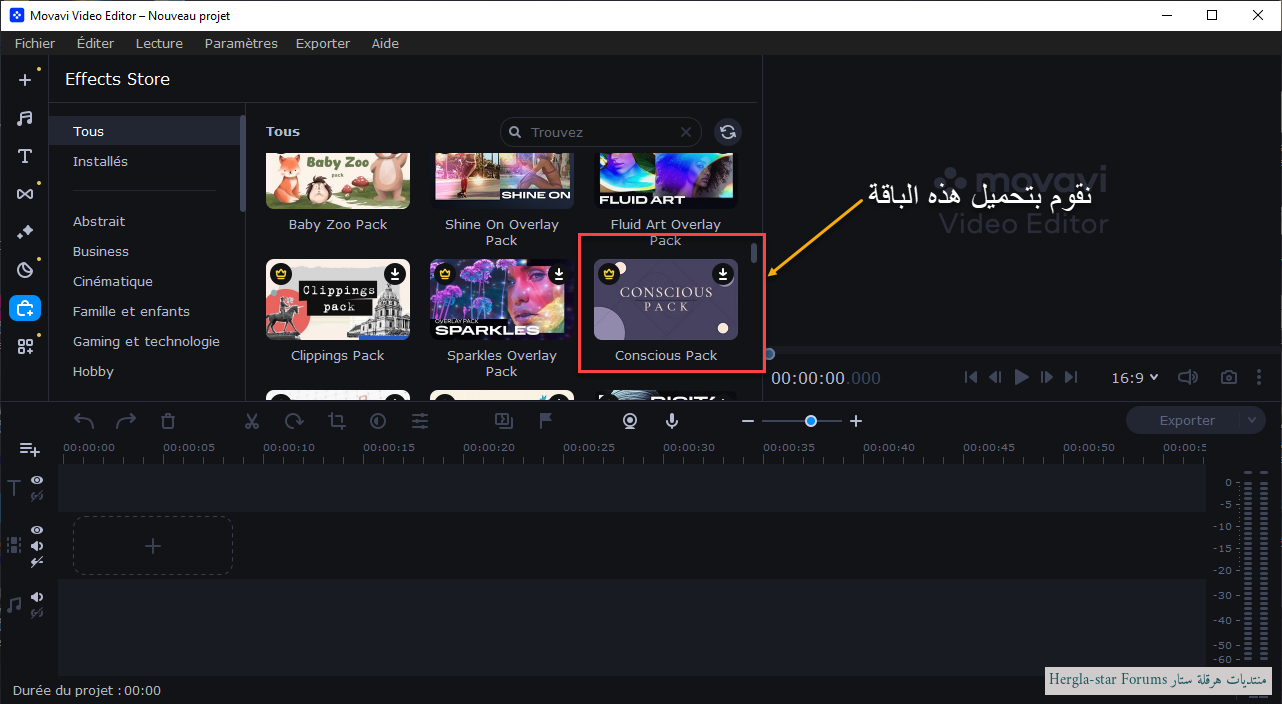Mute the audio track
The height and width of the screenshot is (704, 1282).
click(37, 597)
